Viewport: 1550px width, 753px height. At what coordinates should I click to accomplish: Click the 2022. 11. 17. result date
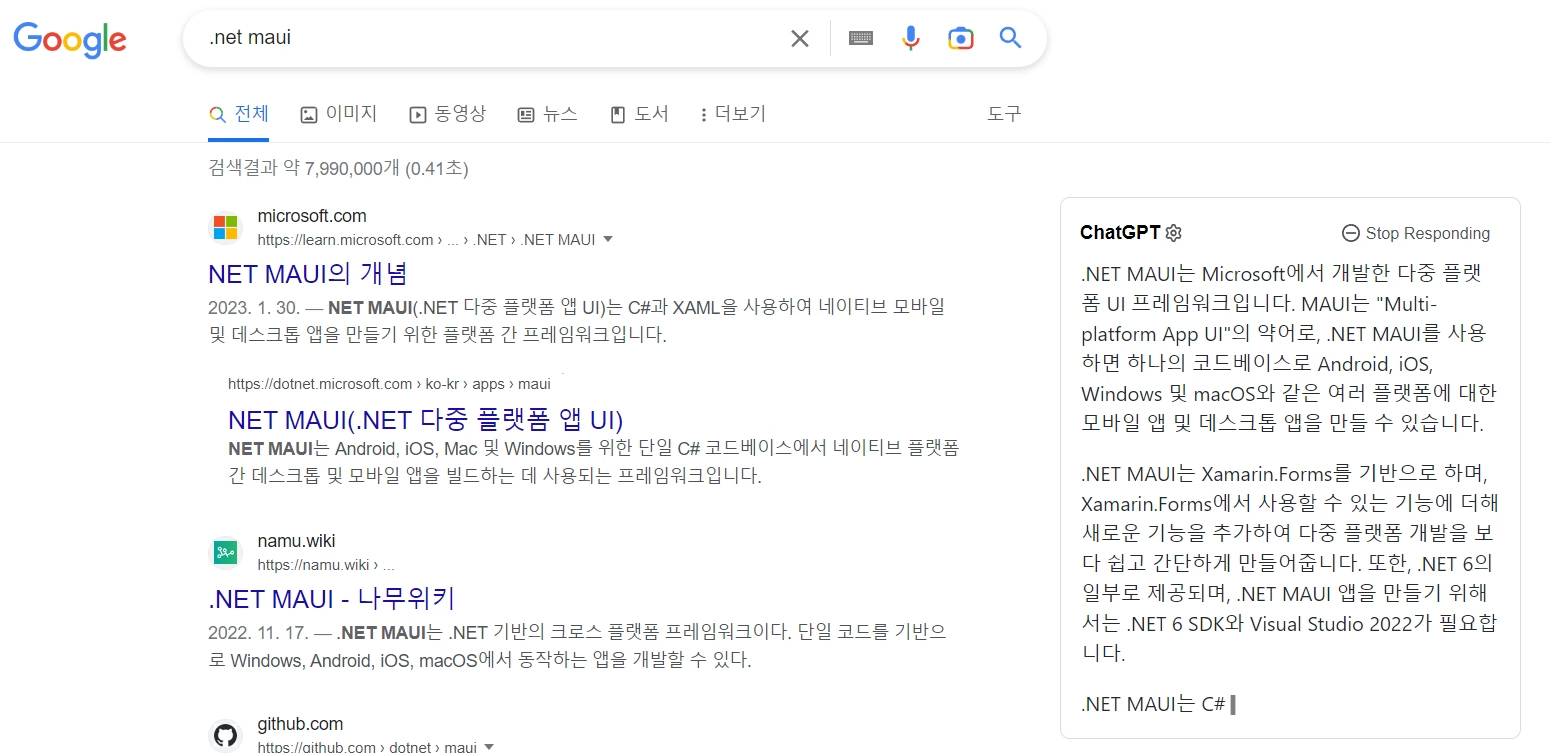(x=258, y=633)
